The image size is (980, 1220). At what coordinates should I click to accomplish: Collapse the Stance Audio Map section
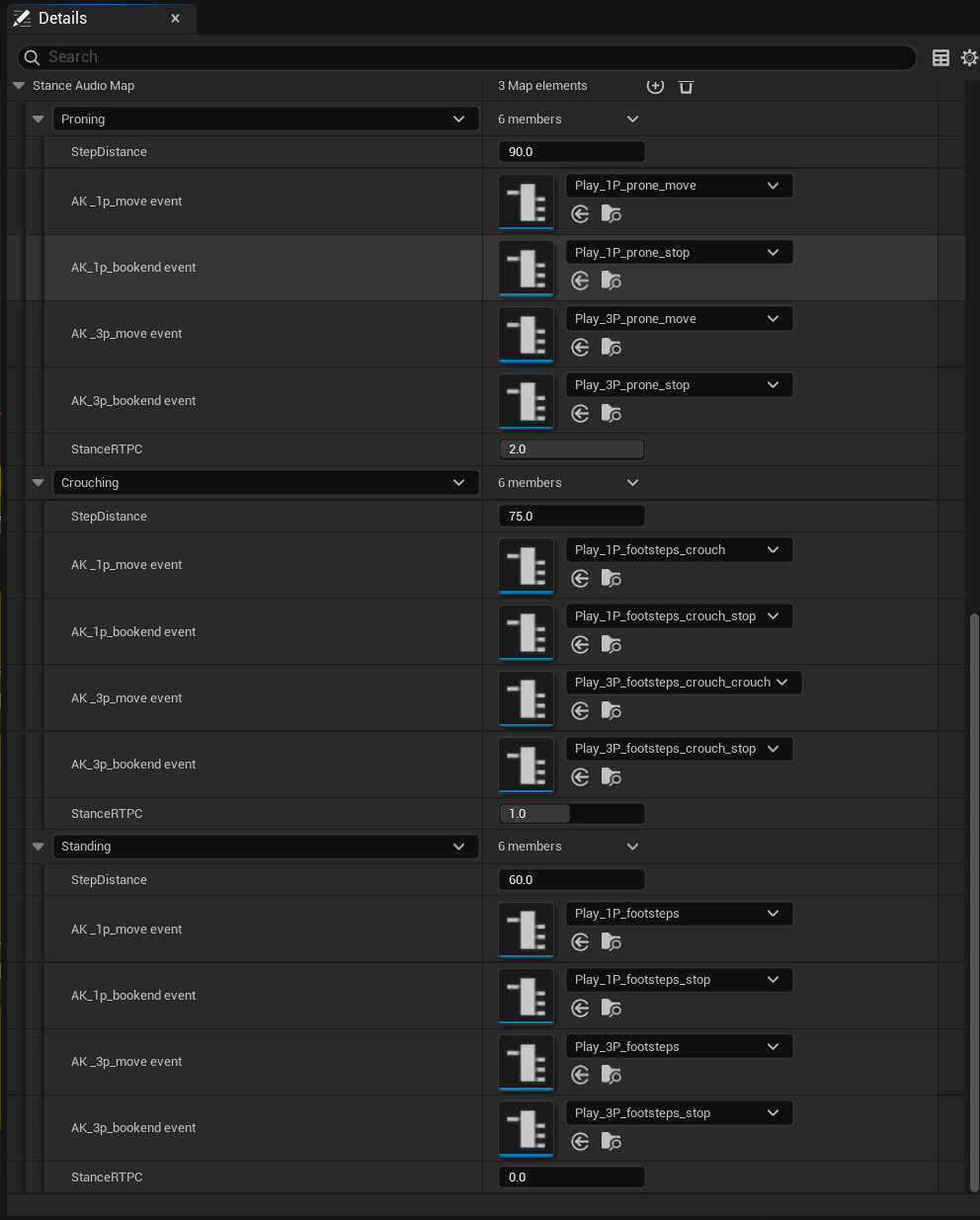[19, 86]
